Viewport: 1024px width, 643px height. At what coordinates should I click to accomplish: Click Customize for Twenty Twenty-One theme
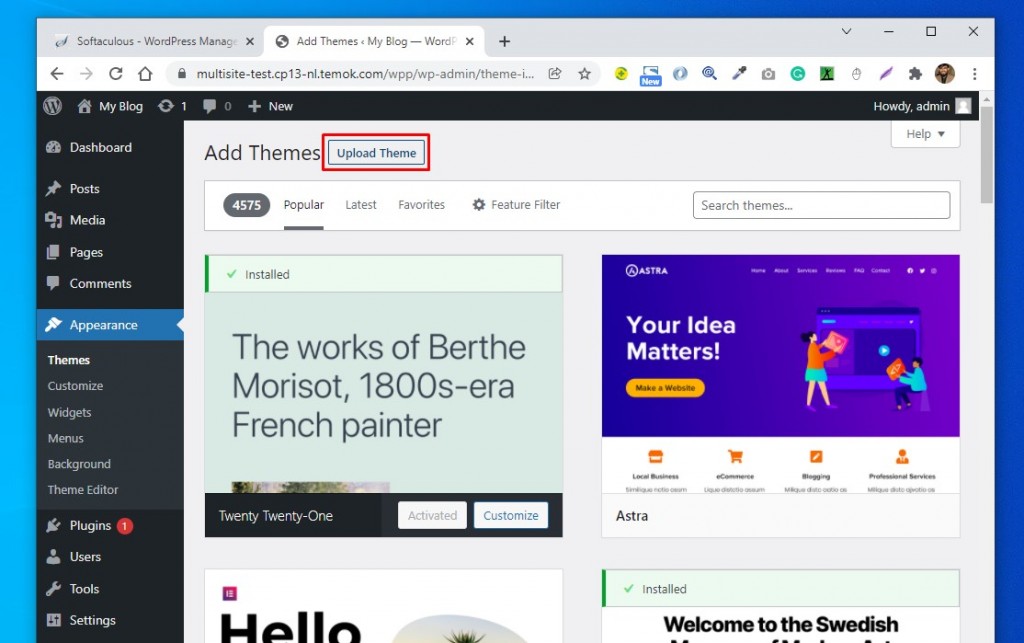click(510, 516)
